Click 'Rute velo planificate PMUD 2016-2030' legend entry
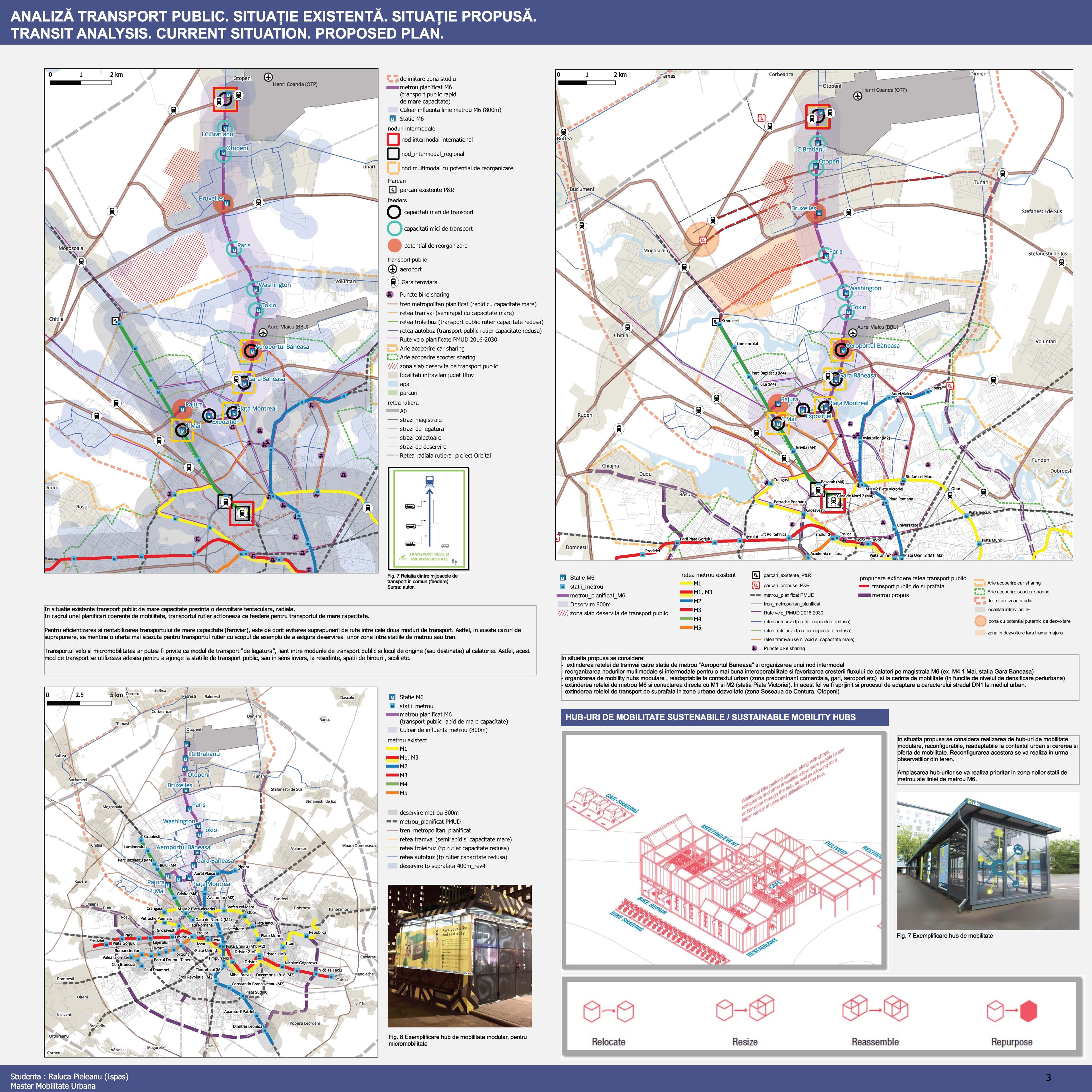Screen dimensions: 1092x1092 tap(449, 340)
